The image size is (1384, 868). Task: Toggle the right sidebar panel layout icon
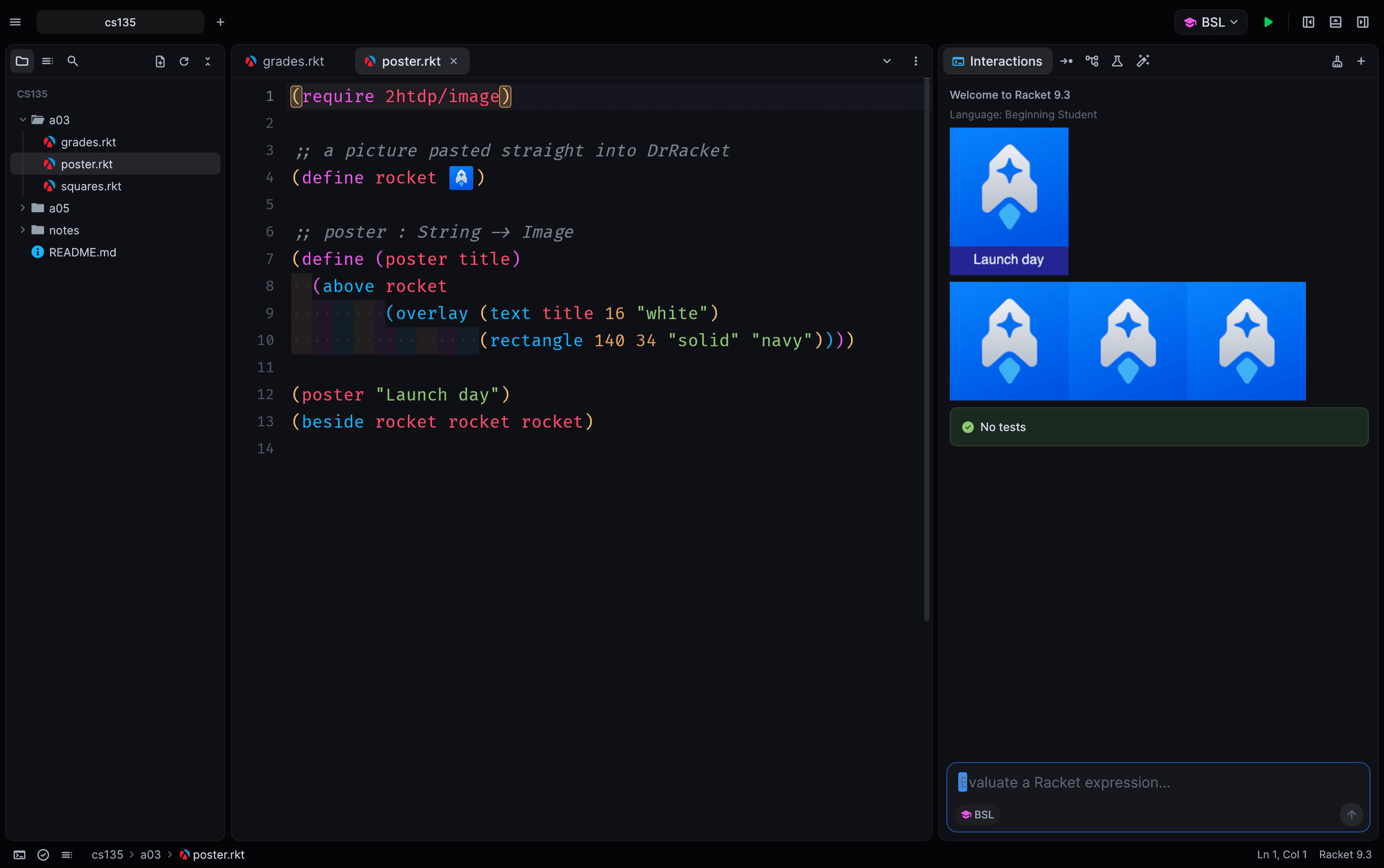pyautogui.click(x=1362, y=22)
